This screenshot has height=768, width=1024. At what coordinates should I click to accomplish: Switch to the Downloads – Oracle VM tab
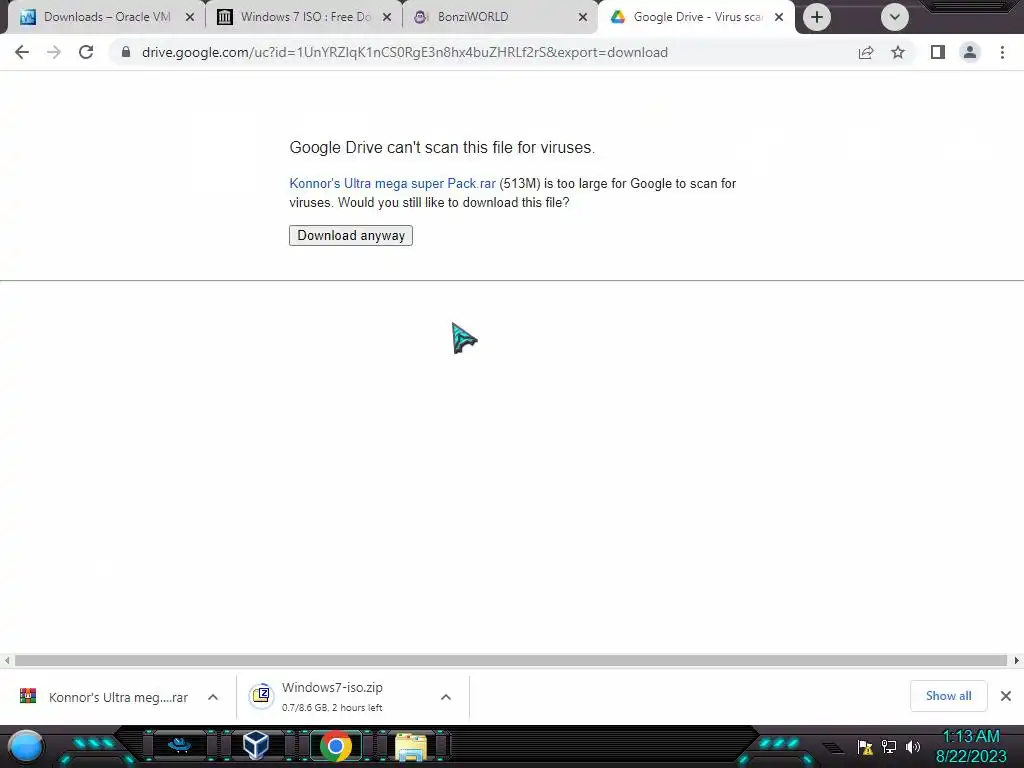coord(106,17)
